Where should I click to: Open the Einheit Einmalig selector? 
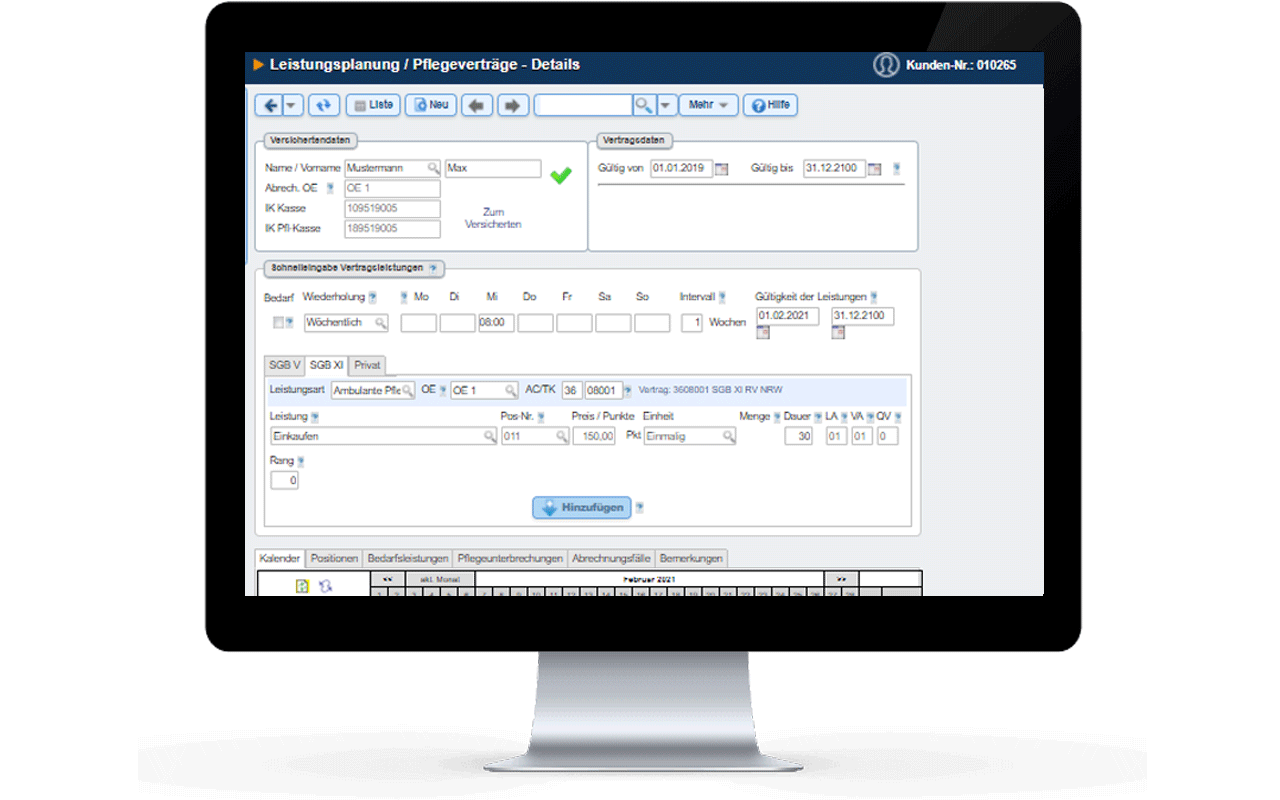(x=689, y=437)
